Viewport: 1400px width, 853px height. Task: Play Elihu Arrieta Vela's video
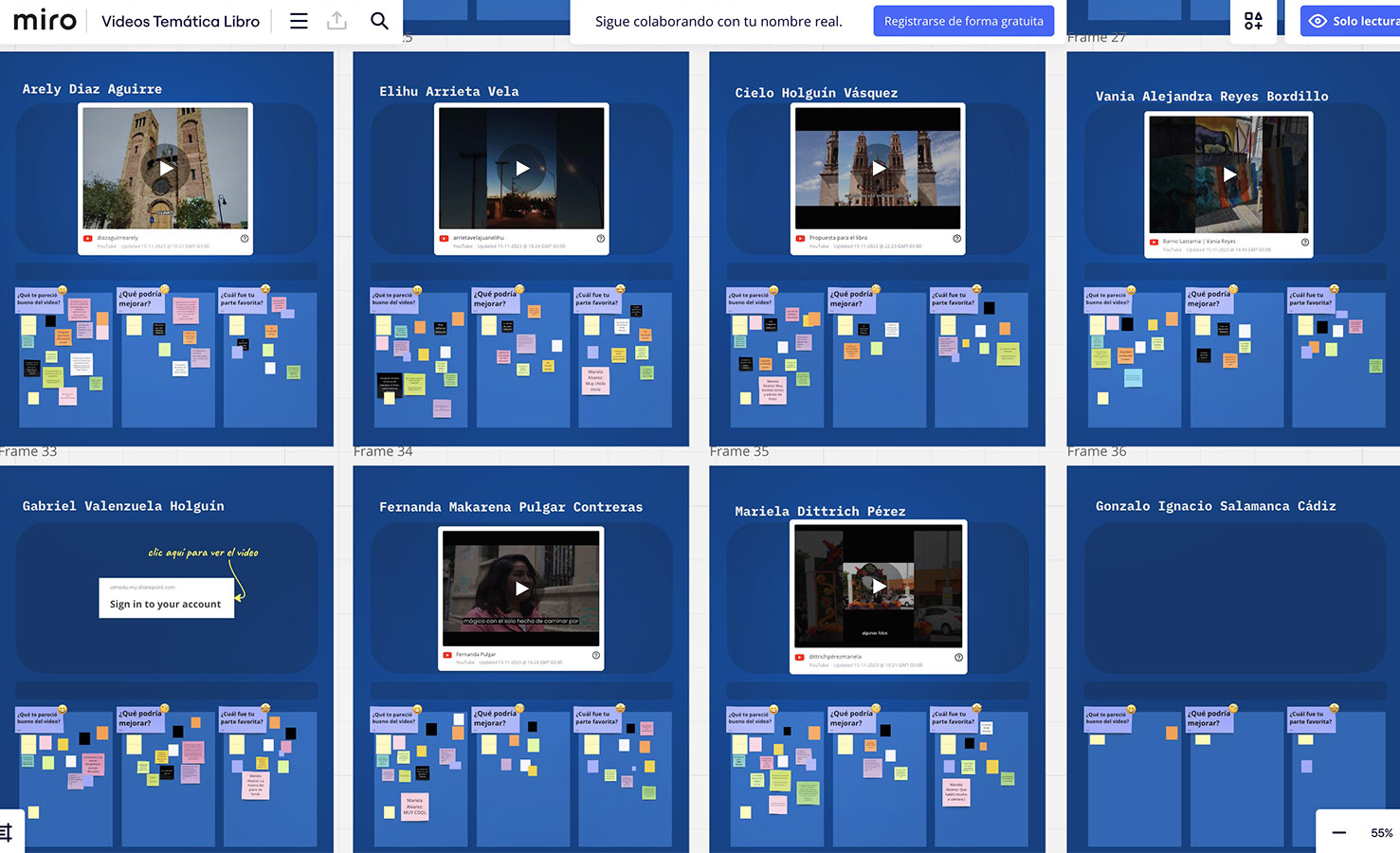(521, 168)
